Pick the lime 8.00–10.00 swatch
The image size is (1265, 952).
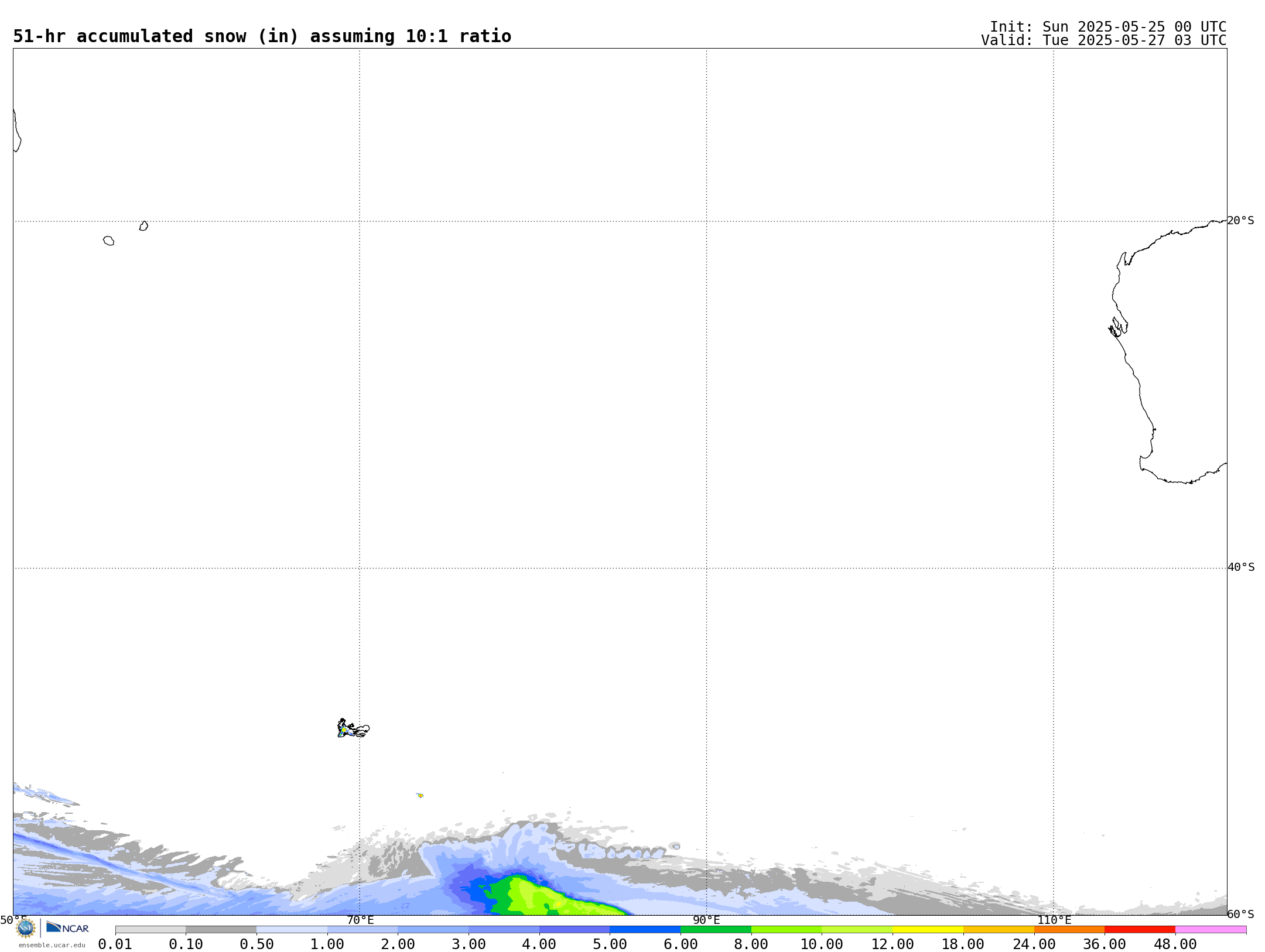(x=787, y=930)
